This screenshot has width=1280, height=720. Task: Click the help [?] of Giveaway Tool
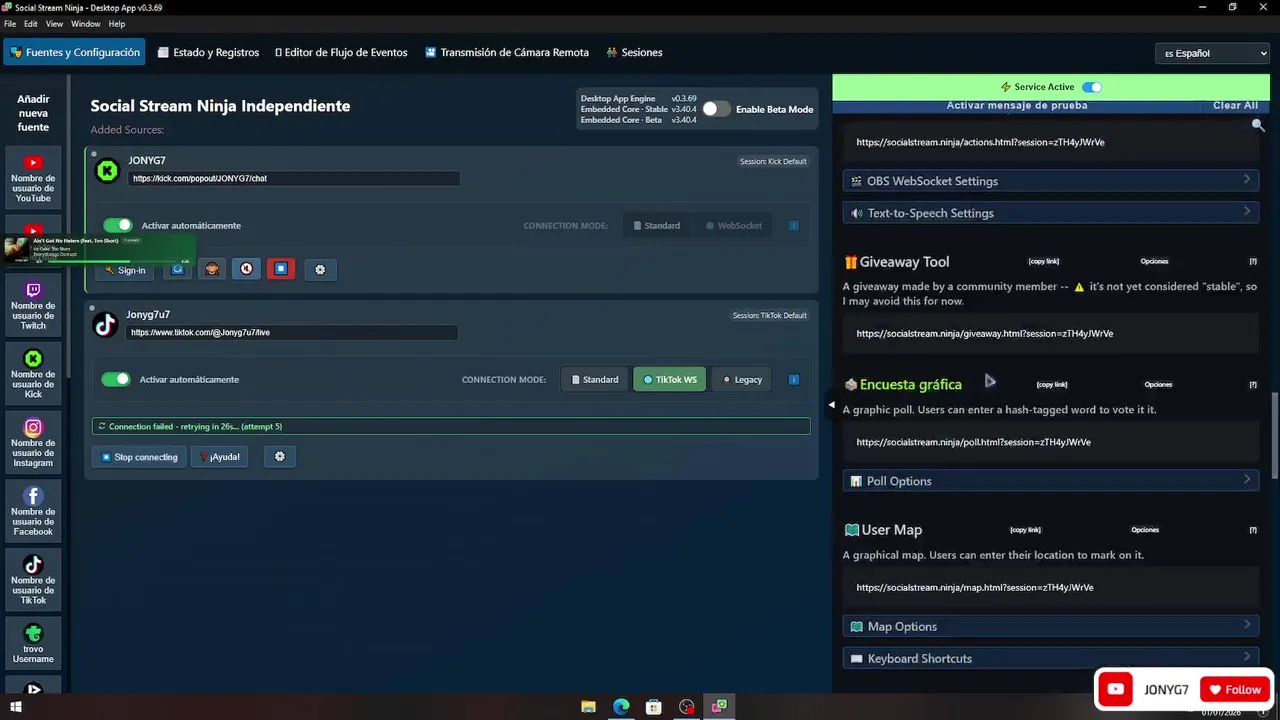coord(1253,262)
